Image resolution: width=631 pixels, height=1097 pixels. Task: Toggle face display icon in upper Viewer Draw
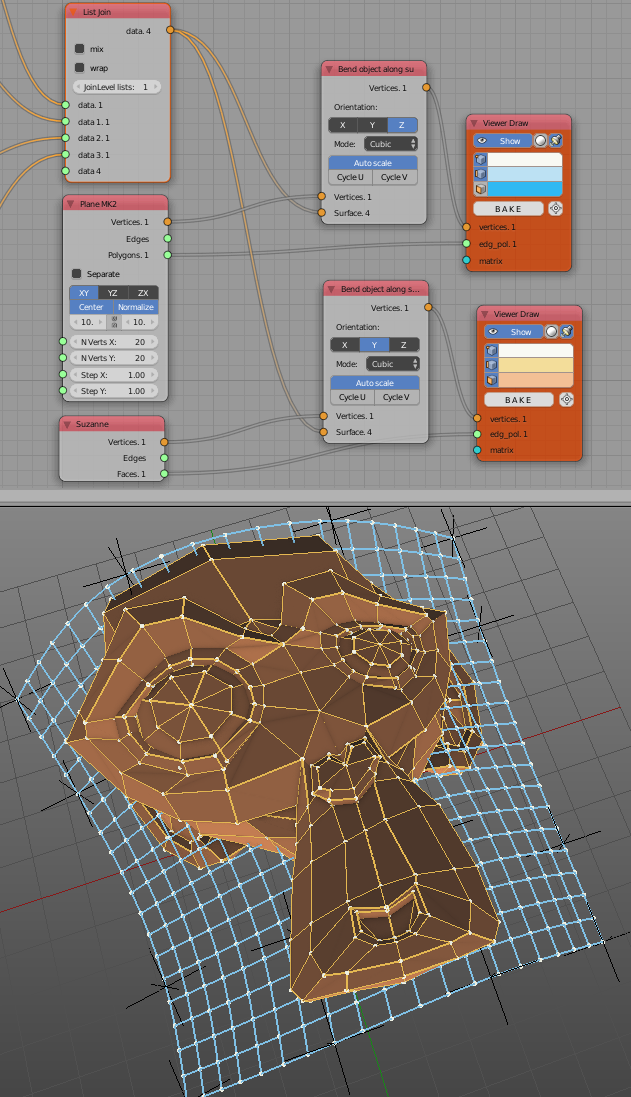click(481, 189)
